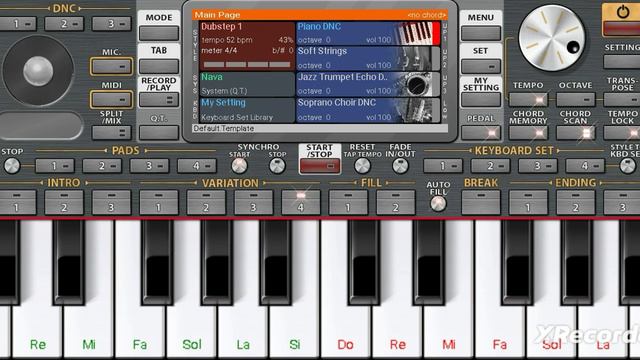Click the Style to Kbd Set round button
This screenshot has height=360, width=640.
(x=627, y=166)
